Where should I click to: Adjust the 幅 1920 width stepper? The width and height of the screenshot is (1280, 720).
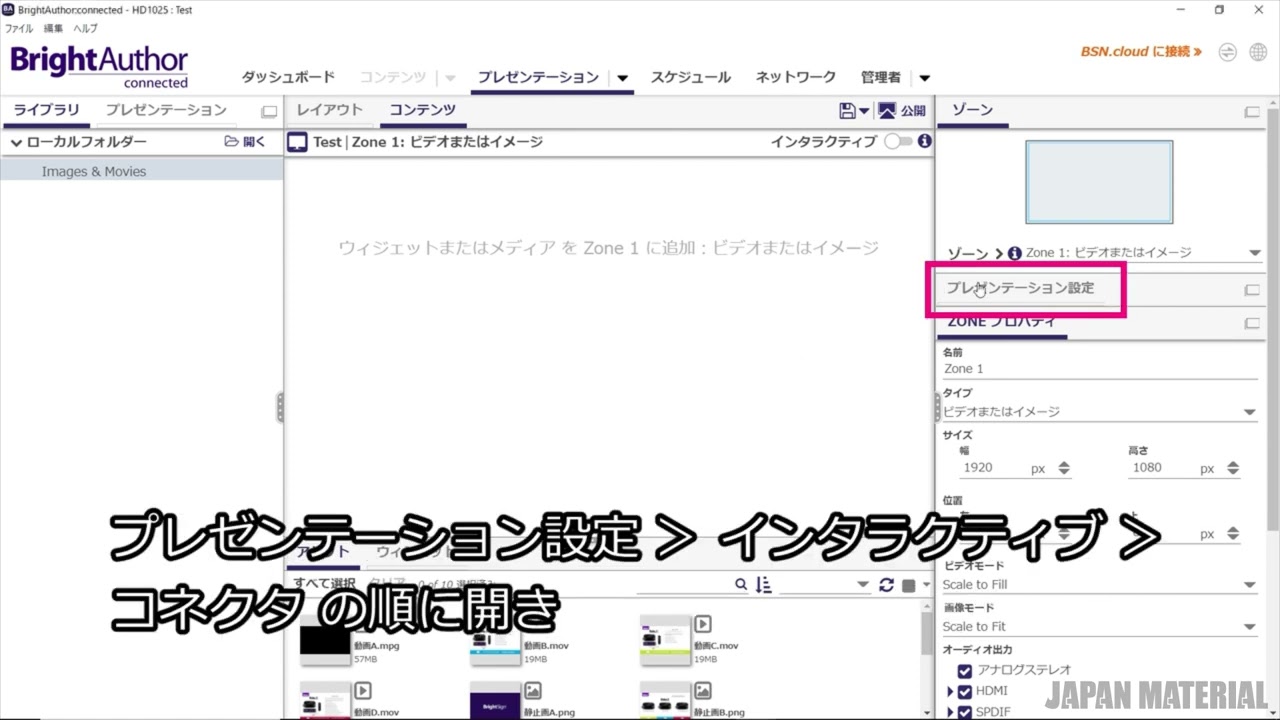1064,468
